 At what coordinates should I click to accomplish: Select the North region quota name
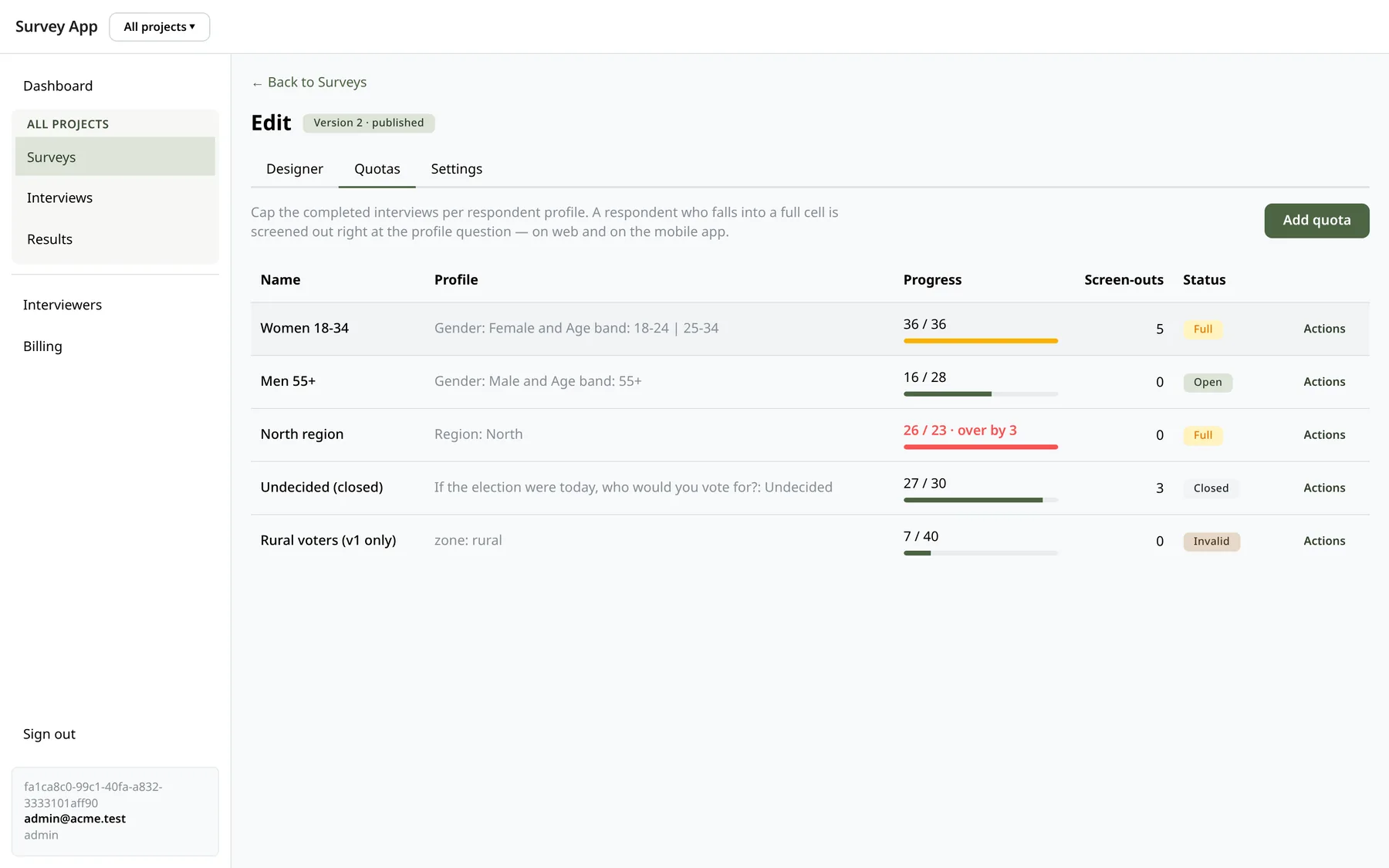coord(302,434)
